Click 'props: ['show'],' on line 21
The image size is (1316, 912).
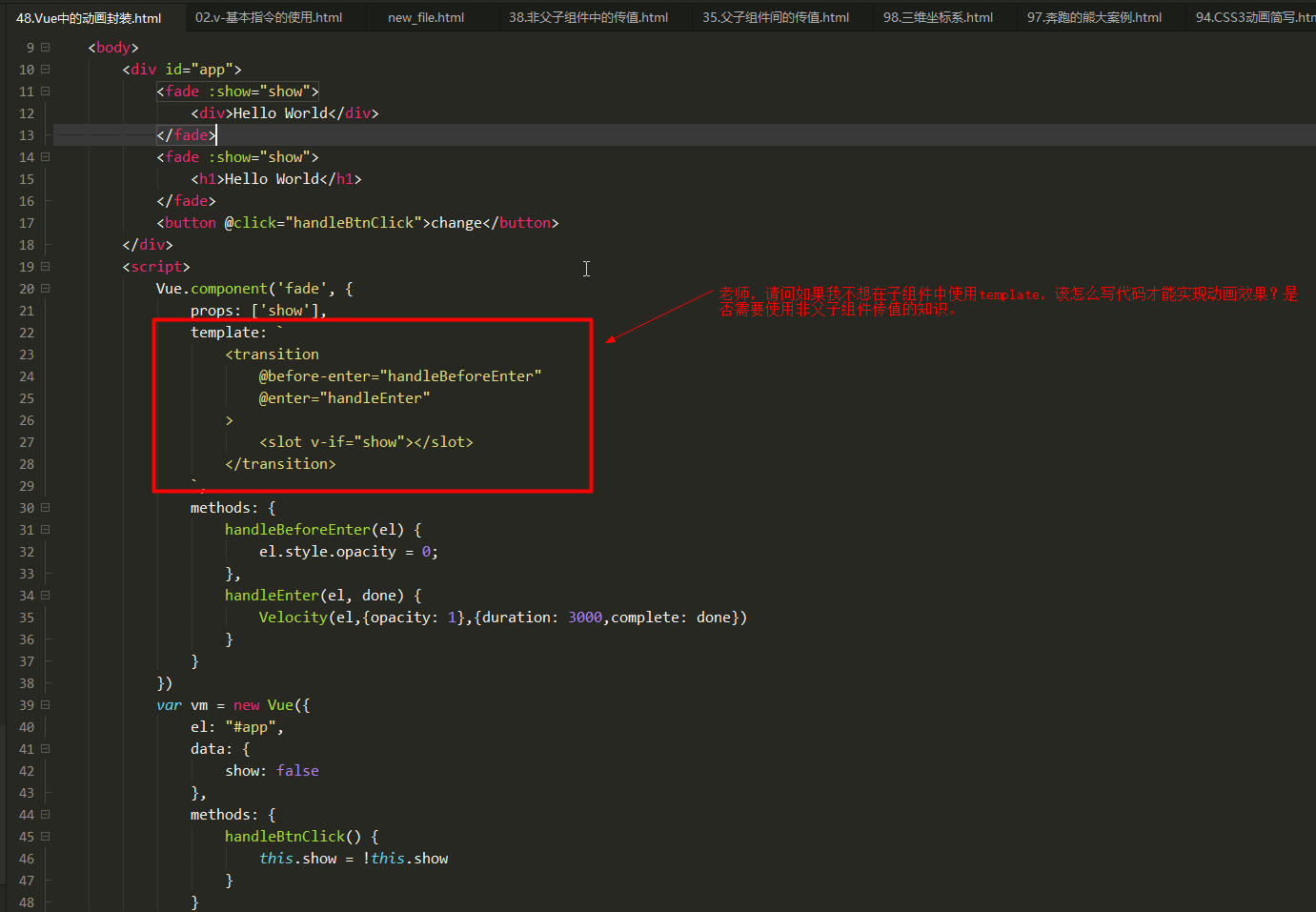tap(258, 311)
